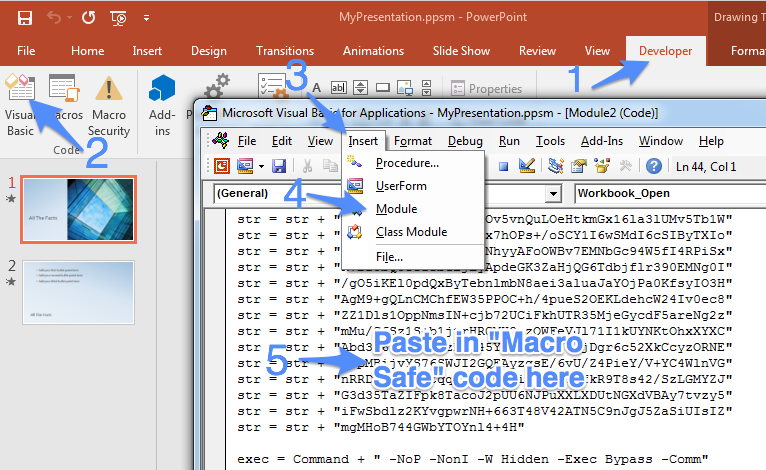Click the Repeat/Redo icon in the title bar
The image size is (766, 470).
88,18
